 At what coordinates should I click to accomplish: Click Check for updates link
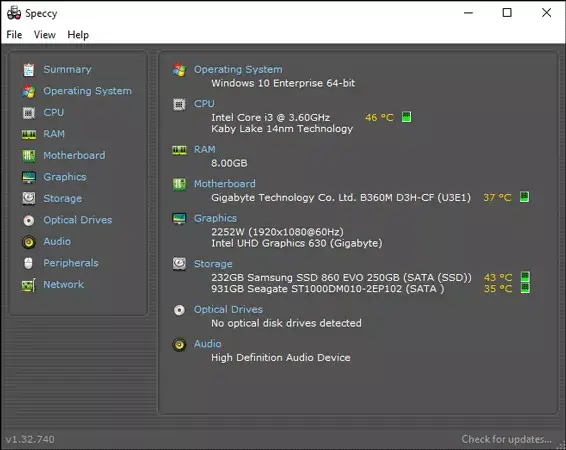506,439
